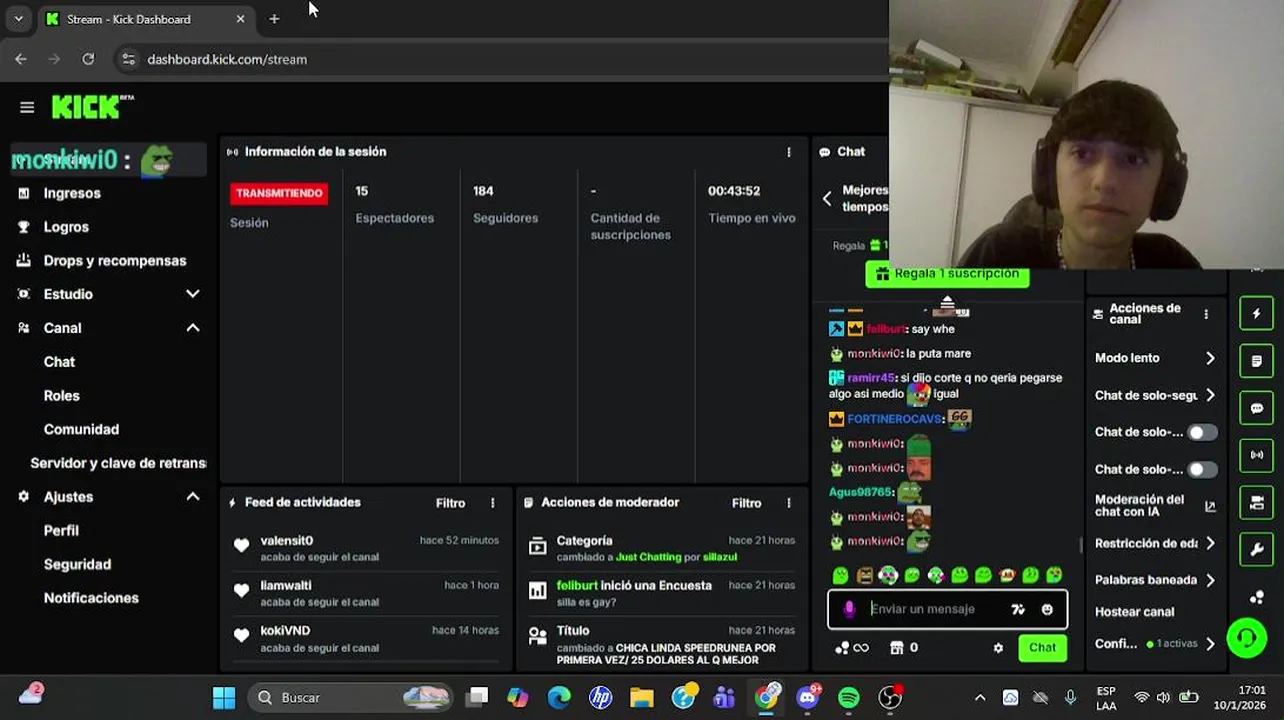
Task: Open Drops y recompensas in sidebar
Action: pyautogui.click(x=115, y=261)
